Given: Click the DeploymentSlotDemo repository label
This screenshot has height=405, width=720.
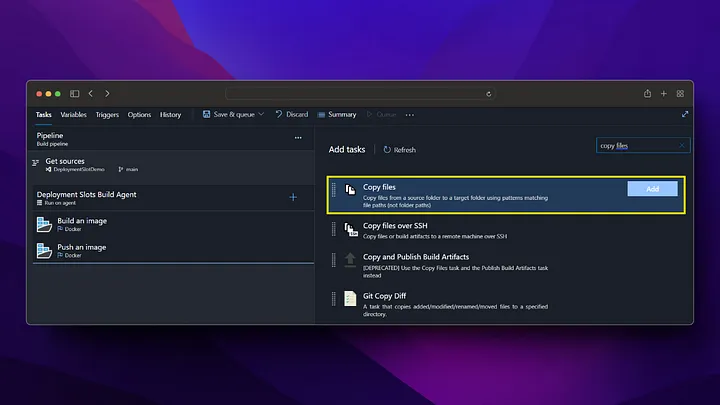Looking at the screenshot, I should [x=79, y=169].
